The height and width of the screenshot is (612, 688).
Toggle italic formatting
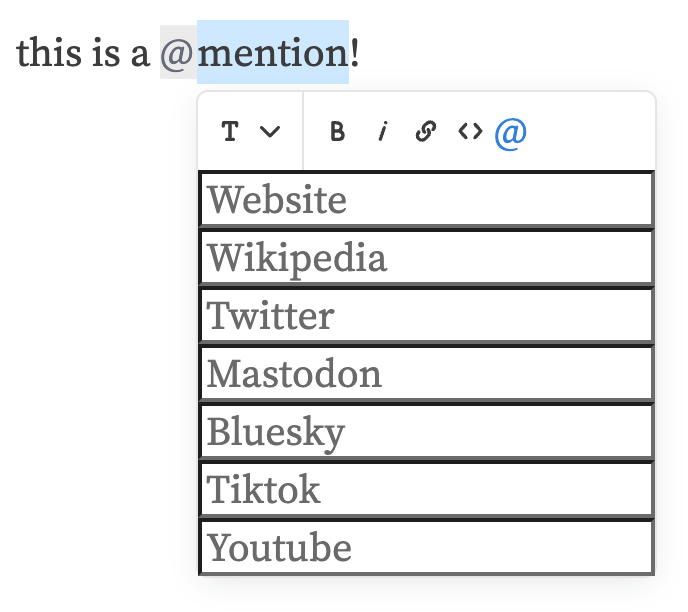pyautogui.click(x=382, y=132)
